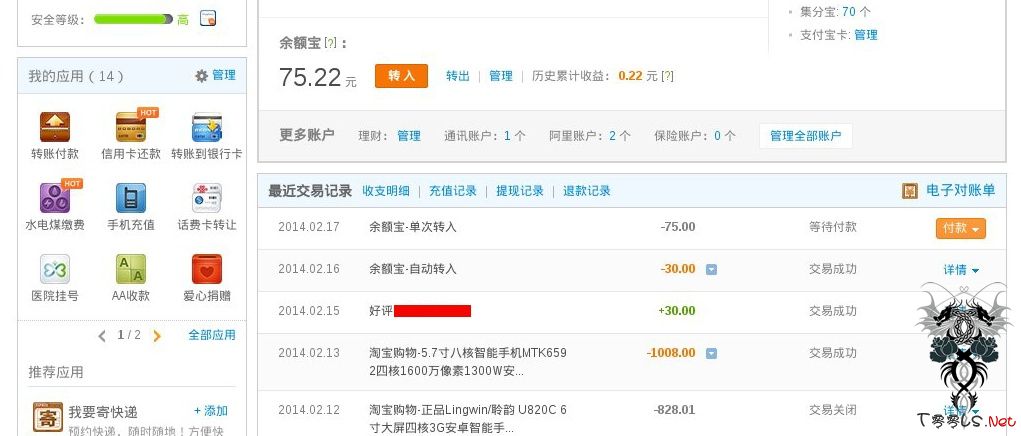
Task: Switch to the 充值记录 tab
Action: (452, 191)
